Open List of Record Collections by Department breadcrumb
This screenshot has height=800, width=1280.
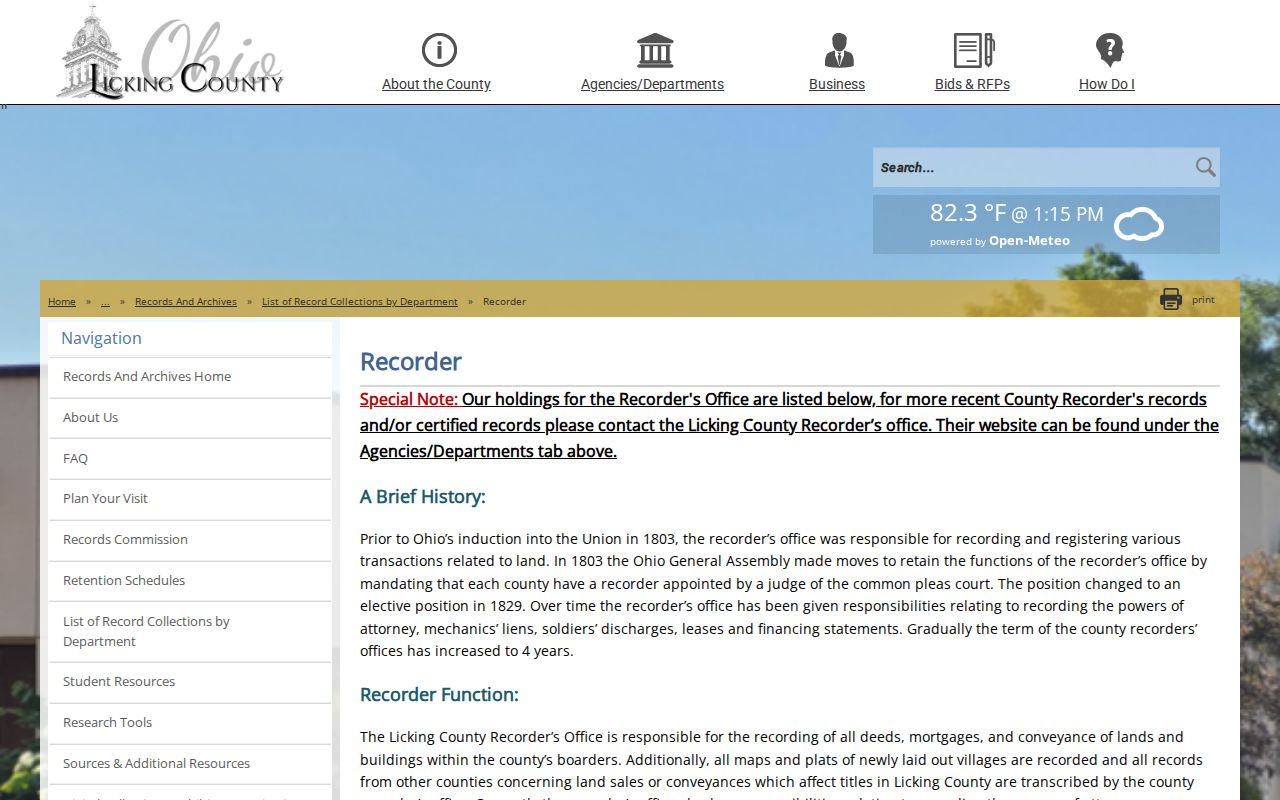[360, 301]
